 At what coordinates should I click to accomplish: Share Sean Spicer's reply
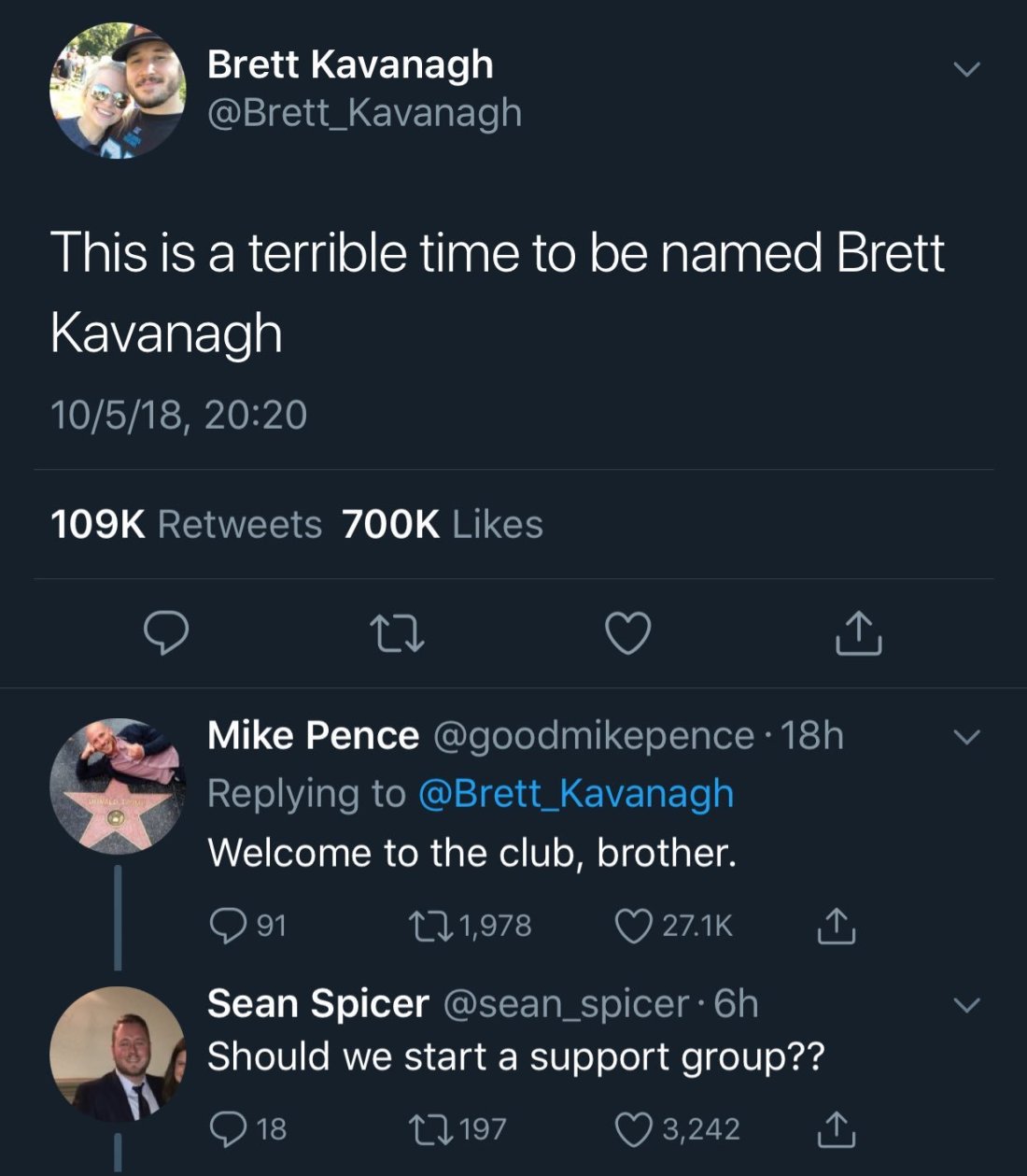(x=837, y=1129)
